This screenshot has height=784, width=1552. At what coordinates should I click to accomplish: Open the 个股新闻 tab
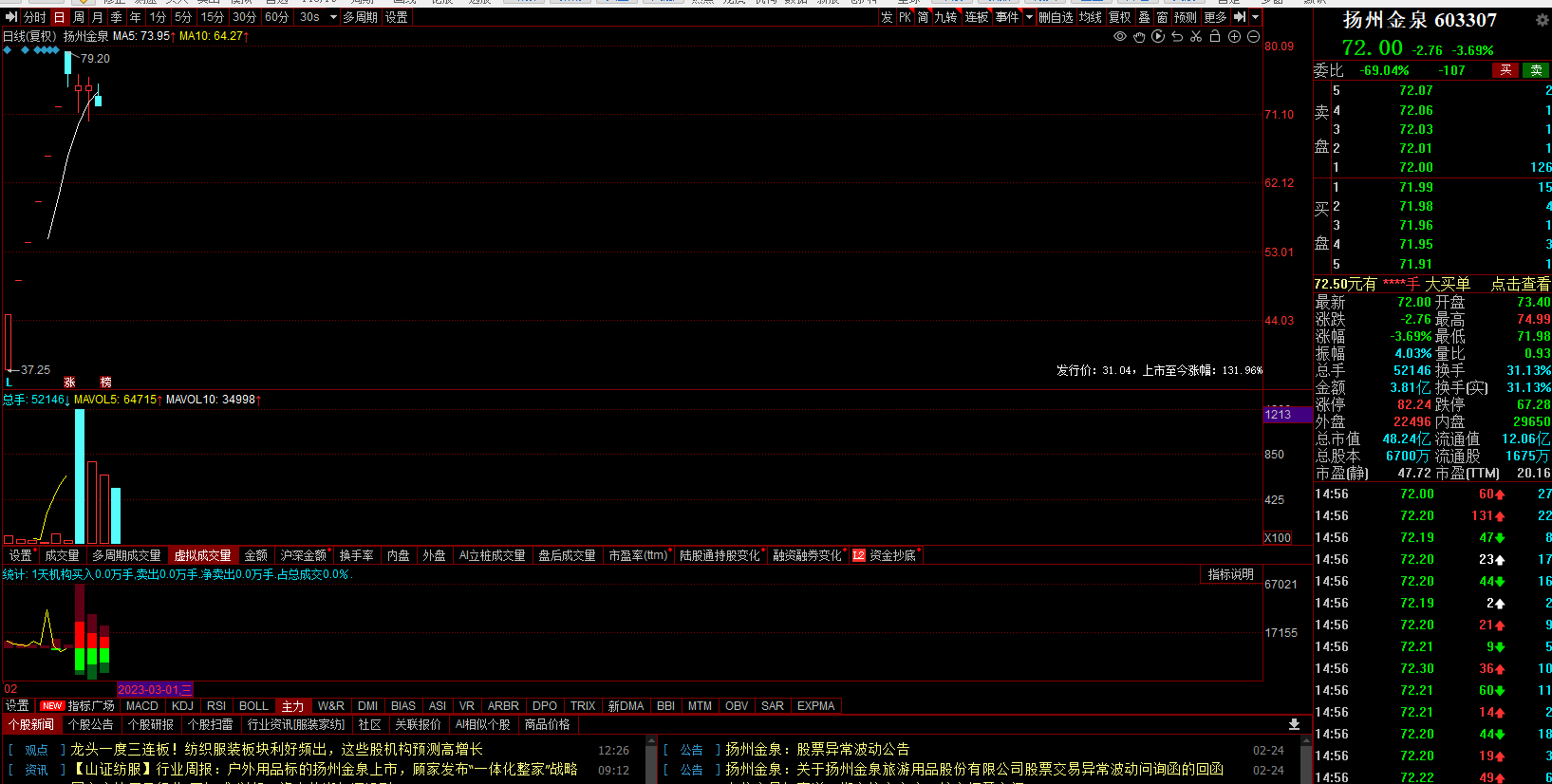(31, 724)
